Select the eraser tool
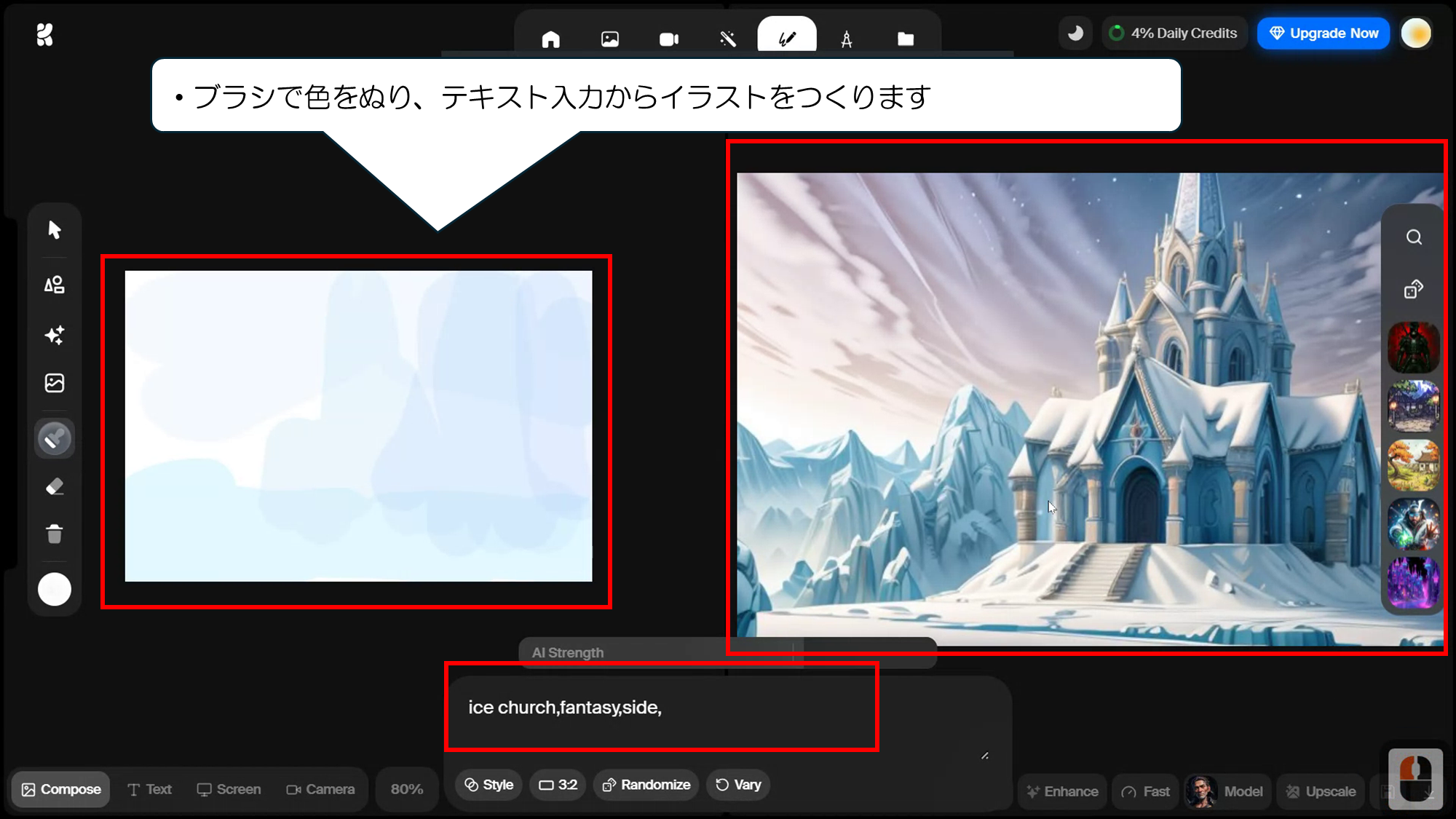 pos(55,486)
